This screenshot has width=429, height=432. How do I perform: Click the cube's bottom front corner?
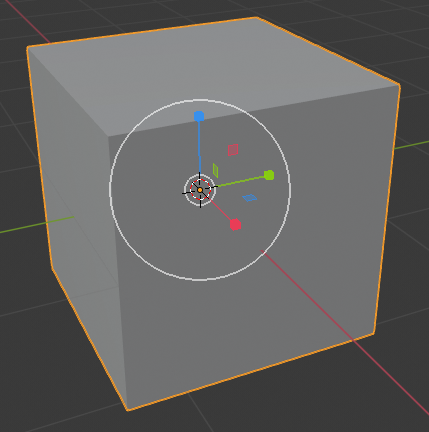[127, 410]
